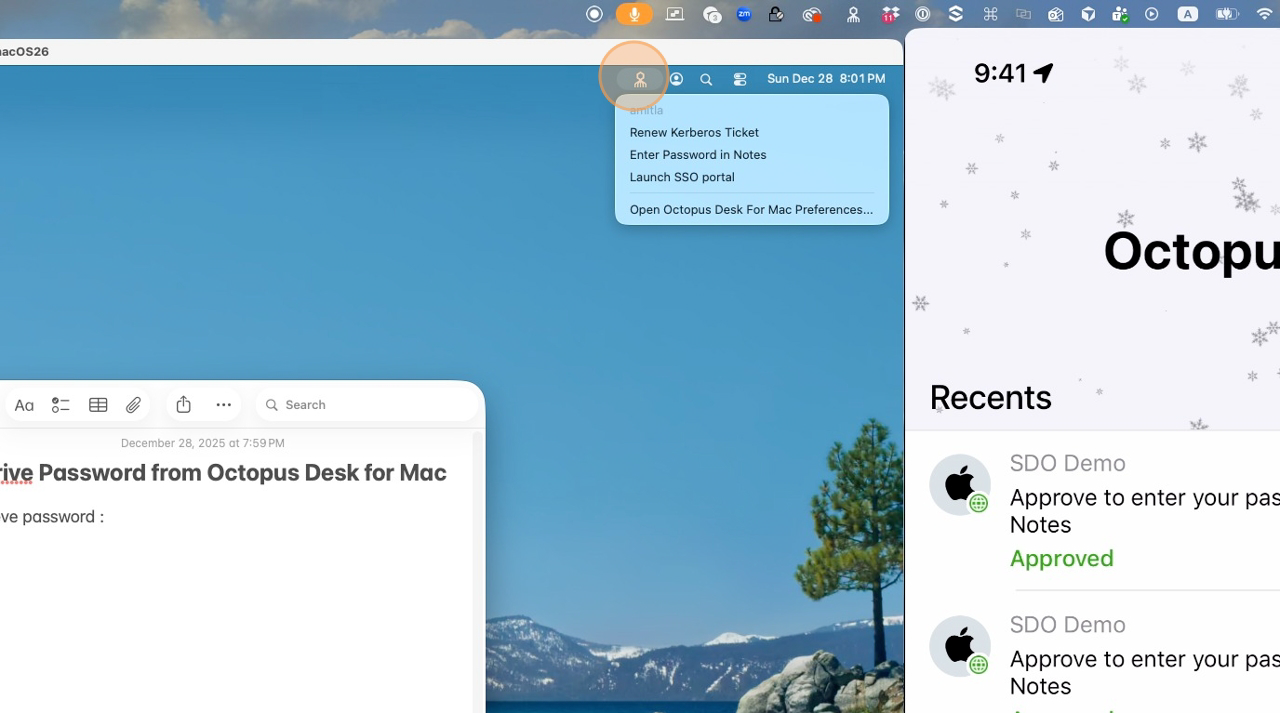Click the Aa text formatting icon in Notes
Image resolution: width=1280 pixels, height=713 pixels.
pos(24,404)
